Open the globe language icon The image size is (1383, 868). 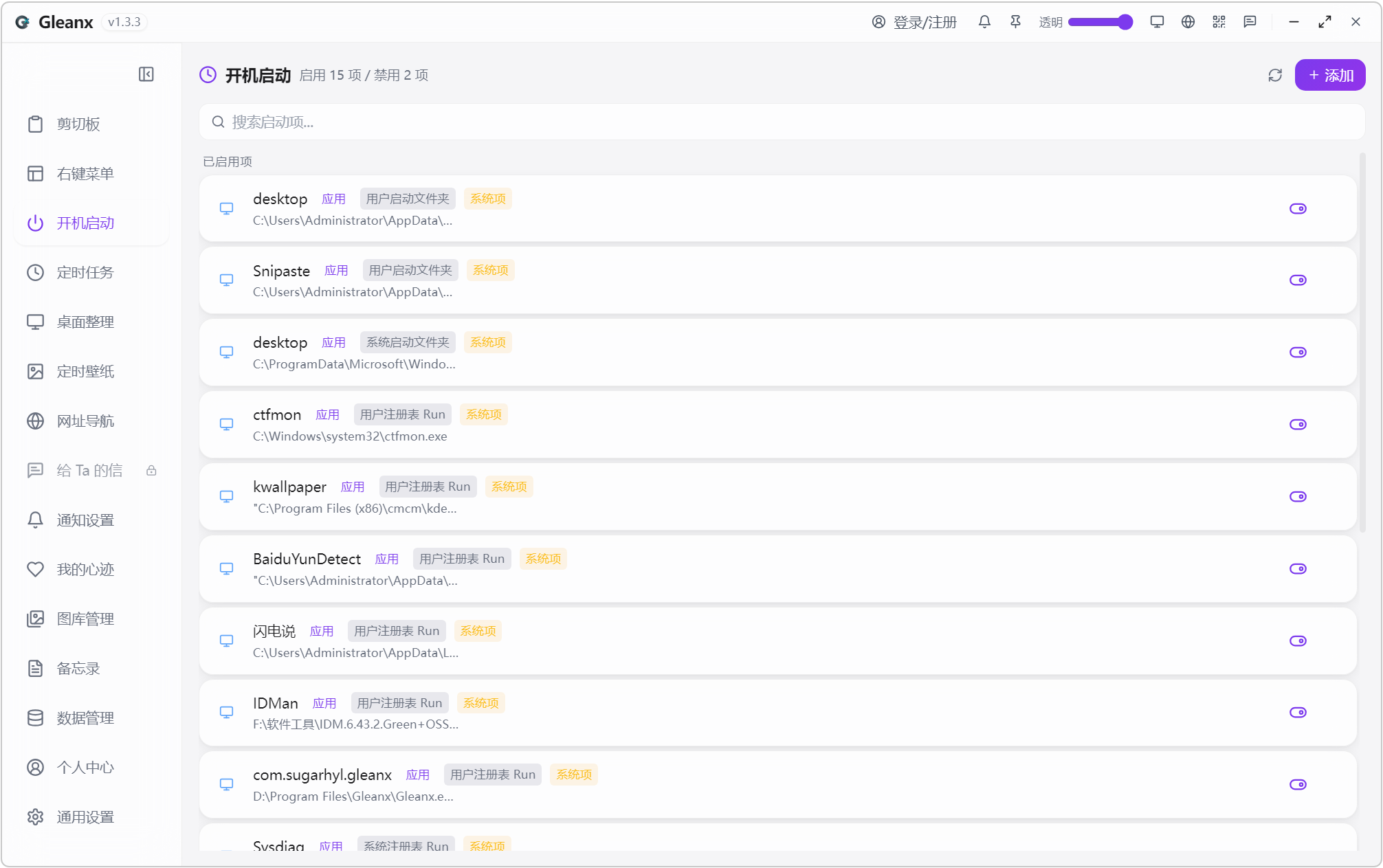tap(1188, 22)
